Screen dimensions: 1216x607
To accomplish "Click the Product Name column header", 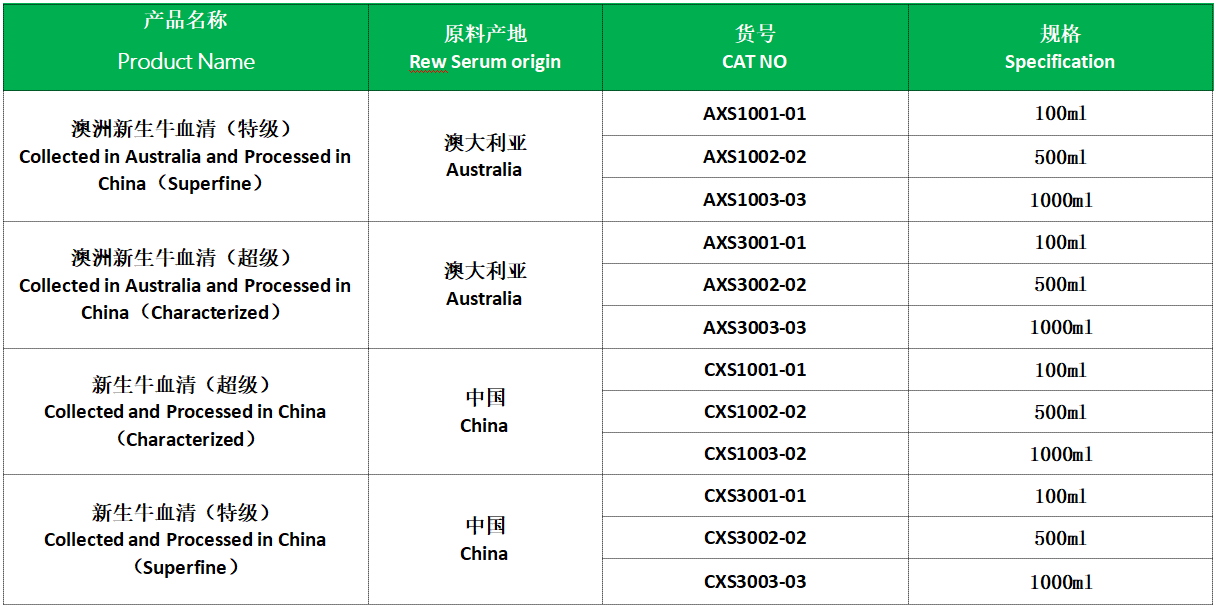I will point(186,47).
